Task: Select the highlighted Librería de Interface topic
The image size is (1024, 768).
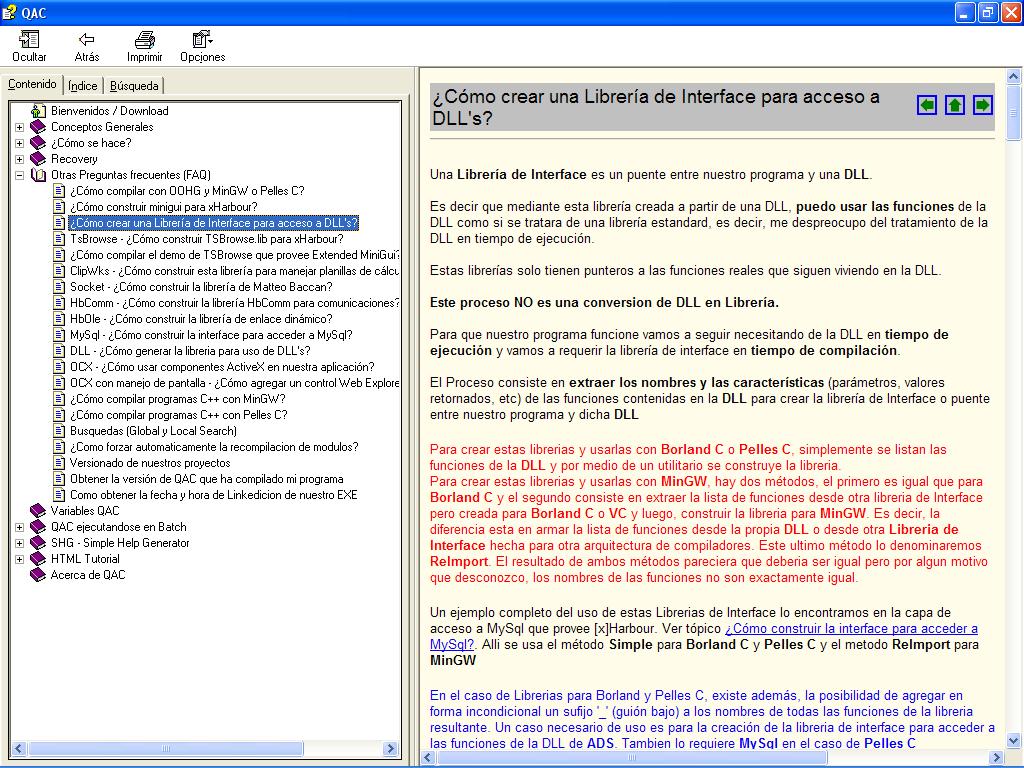Action: tap(214, 223)
